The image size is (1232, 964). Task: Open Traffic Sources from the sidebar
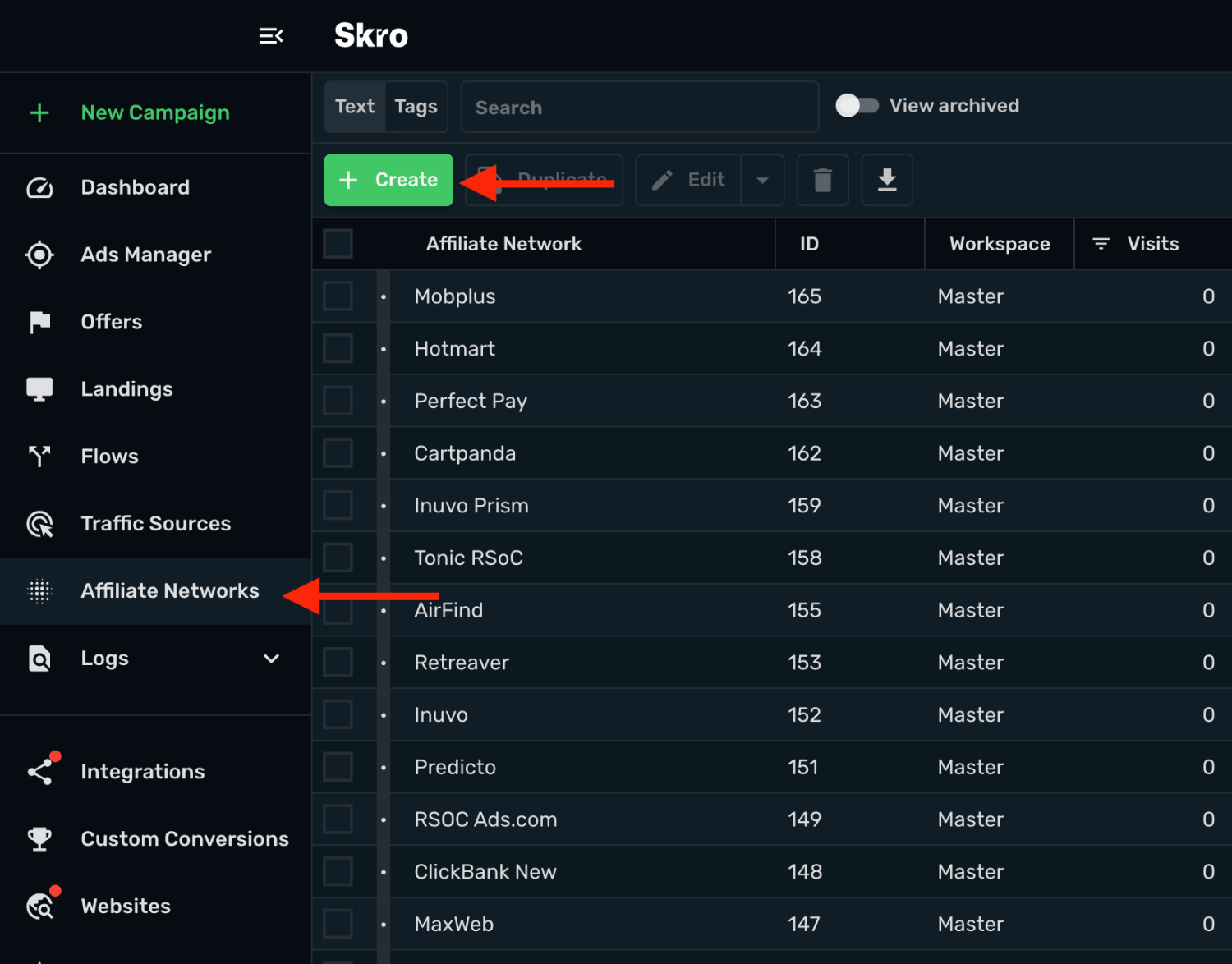pos(156,524)
